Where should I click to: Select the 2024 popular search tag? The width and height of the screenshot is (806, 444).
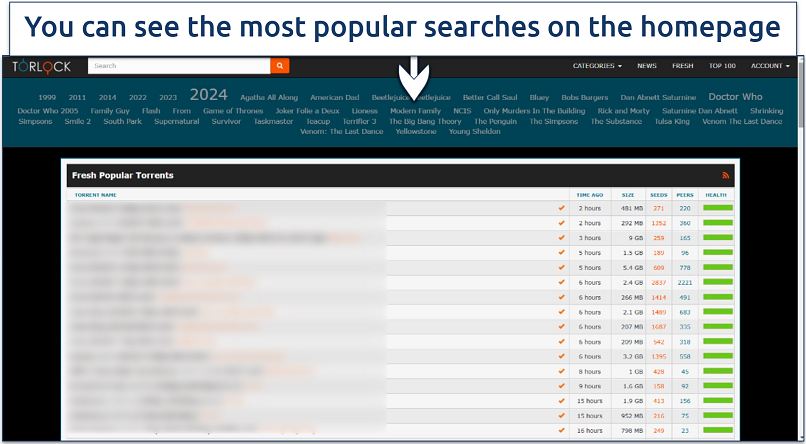(208, 95)
